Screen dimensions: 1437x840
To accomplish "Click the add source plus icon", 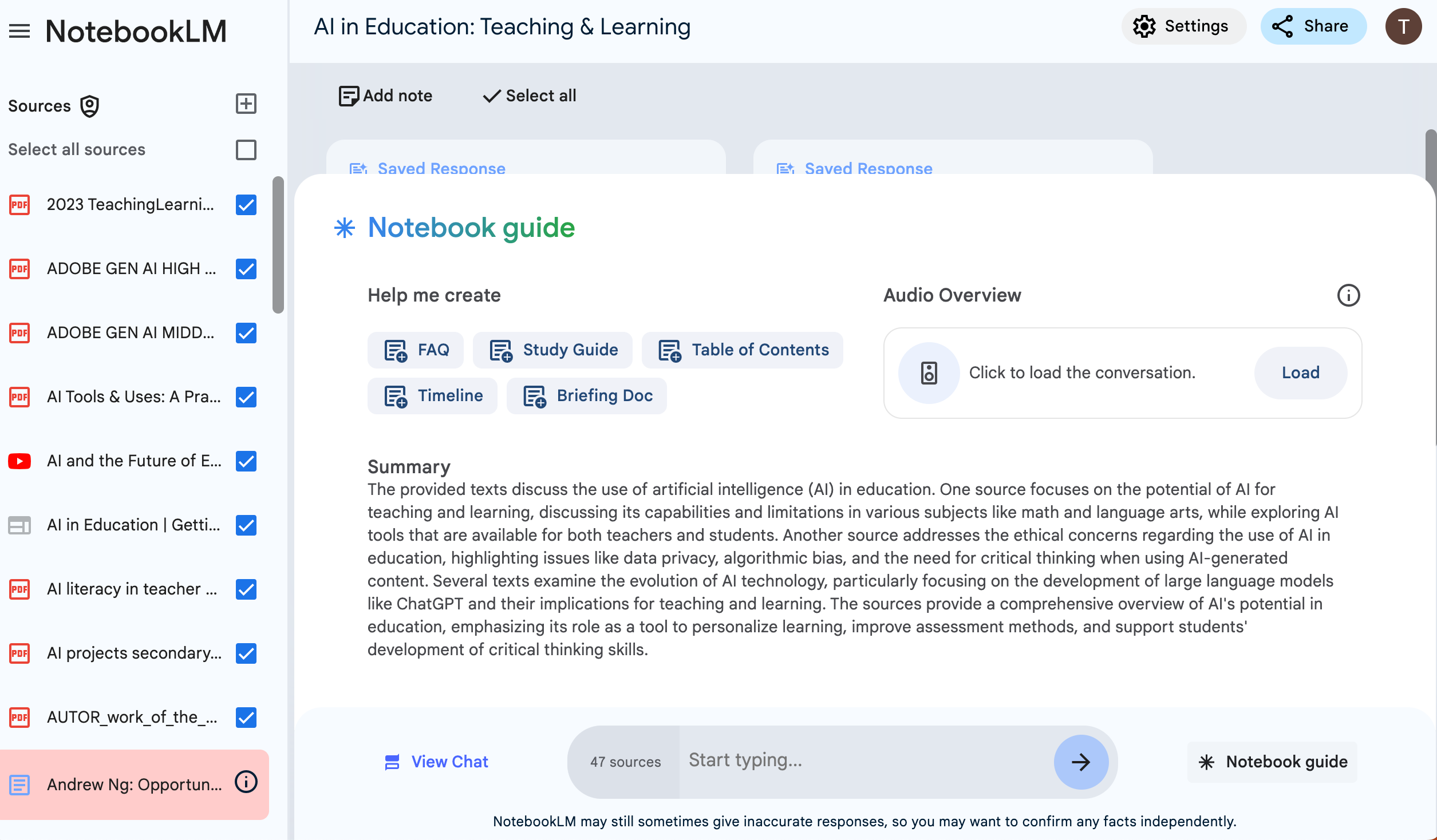I will [x=246, y=104].
